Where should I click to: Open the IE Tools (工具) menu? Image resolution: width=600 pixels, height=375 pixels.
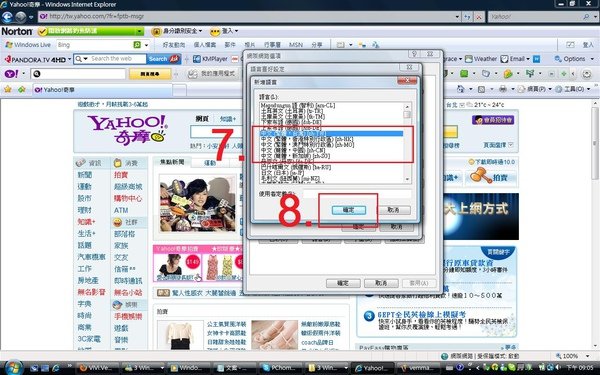pos(572,89)
